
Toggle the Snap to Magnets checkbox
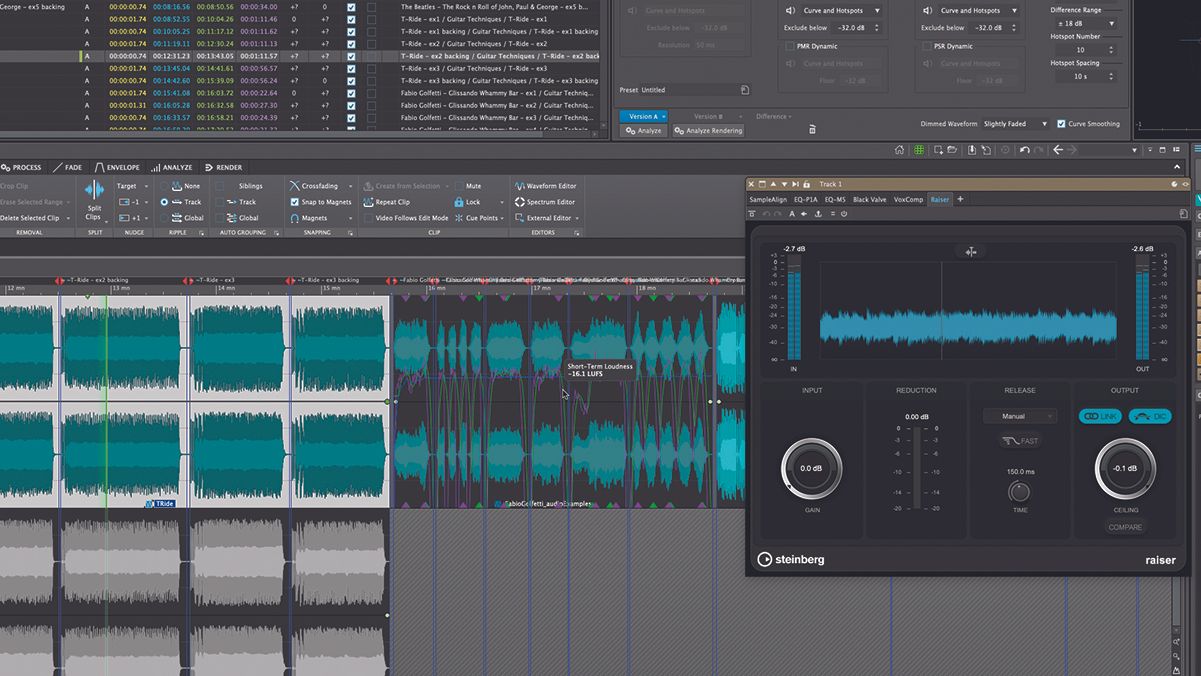(294, 202)
